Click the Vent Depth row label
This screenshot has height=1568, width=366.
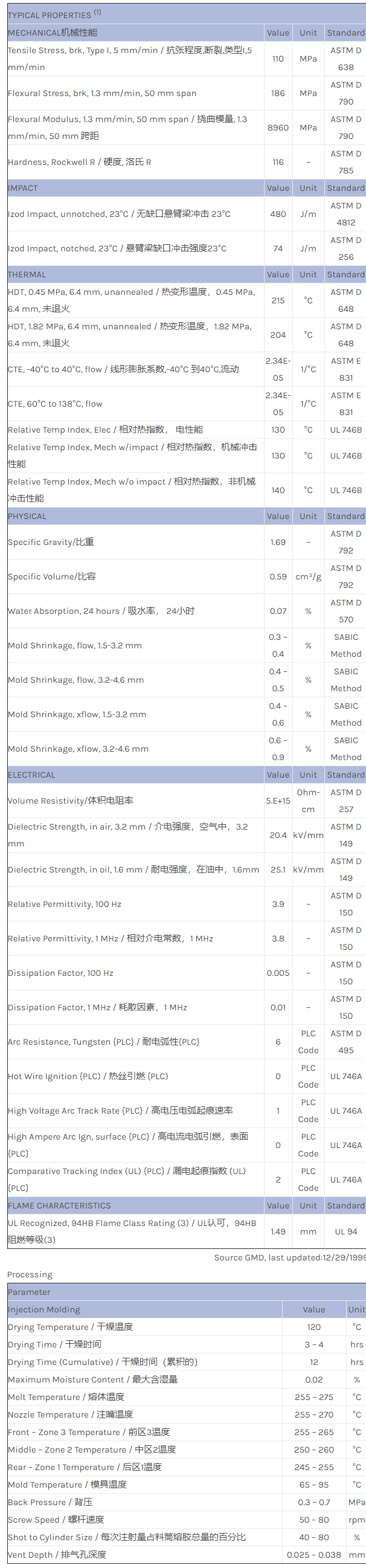(57, 1554)
